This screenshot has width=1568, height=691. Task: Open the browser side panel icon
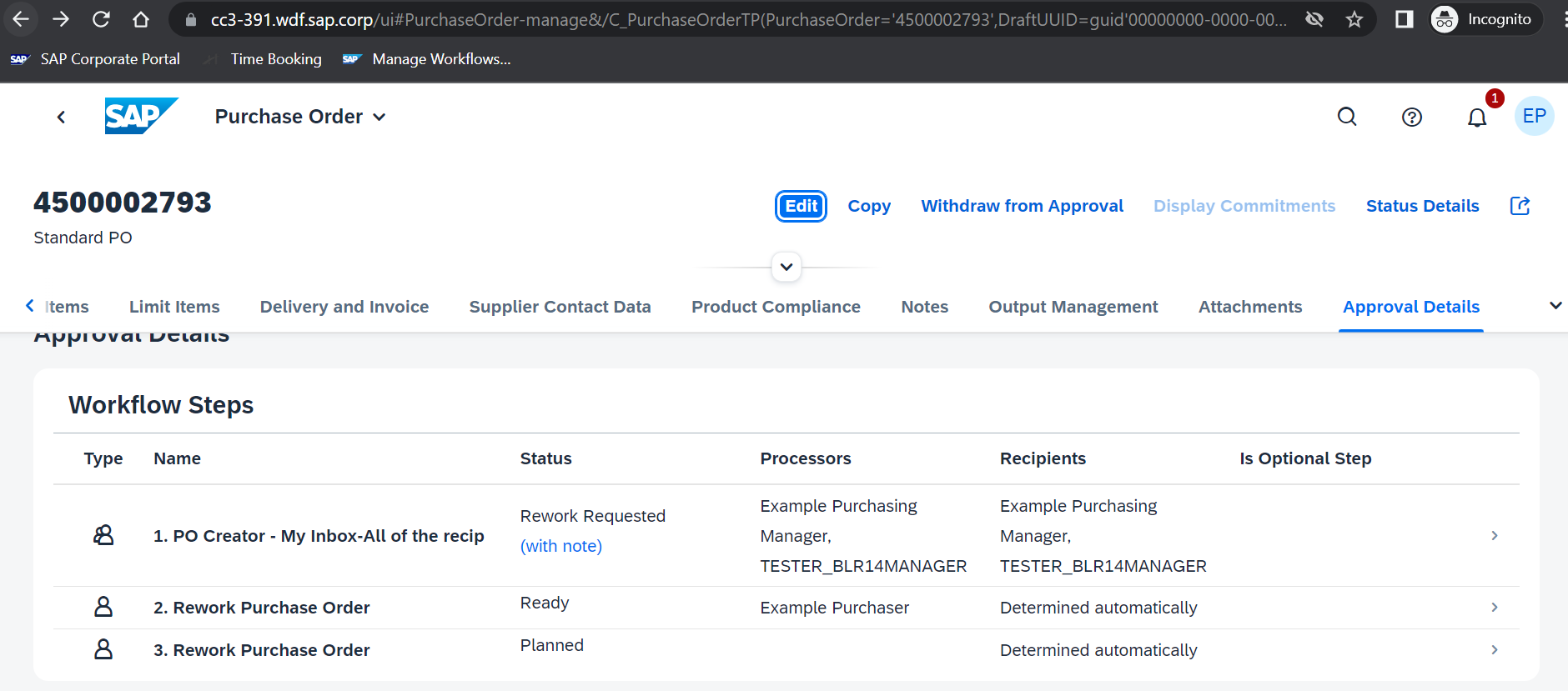(1405, 19)
